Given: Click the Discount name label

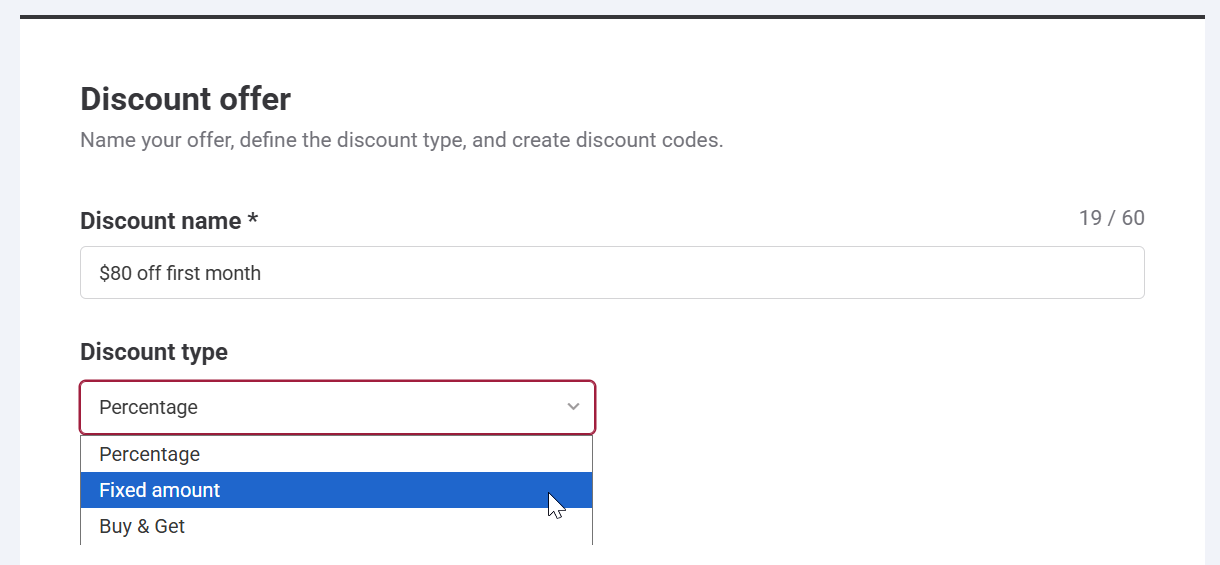Looking at the screenshot, I should [160, 221].
